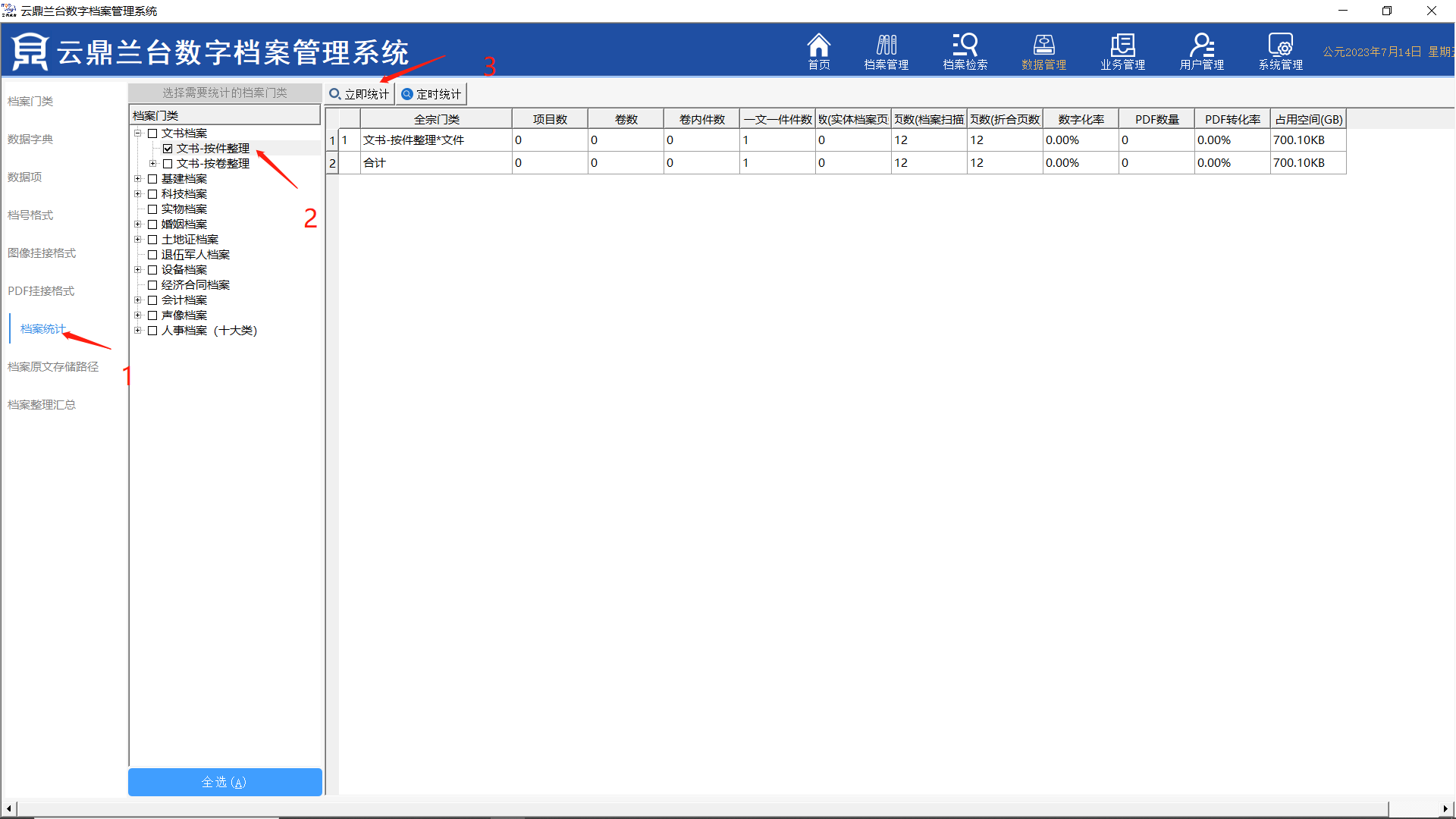Check the 基建档案 checkbox
The width and height of the screenshot is (1456, 819).
pyautogui.click(x=152, y=179)
